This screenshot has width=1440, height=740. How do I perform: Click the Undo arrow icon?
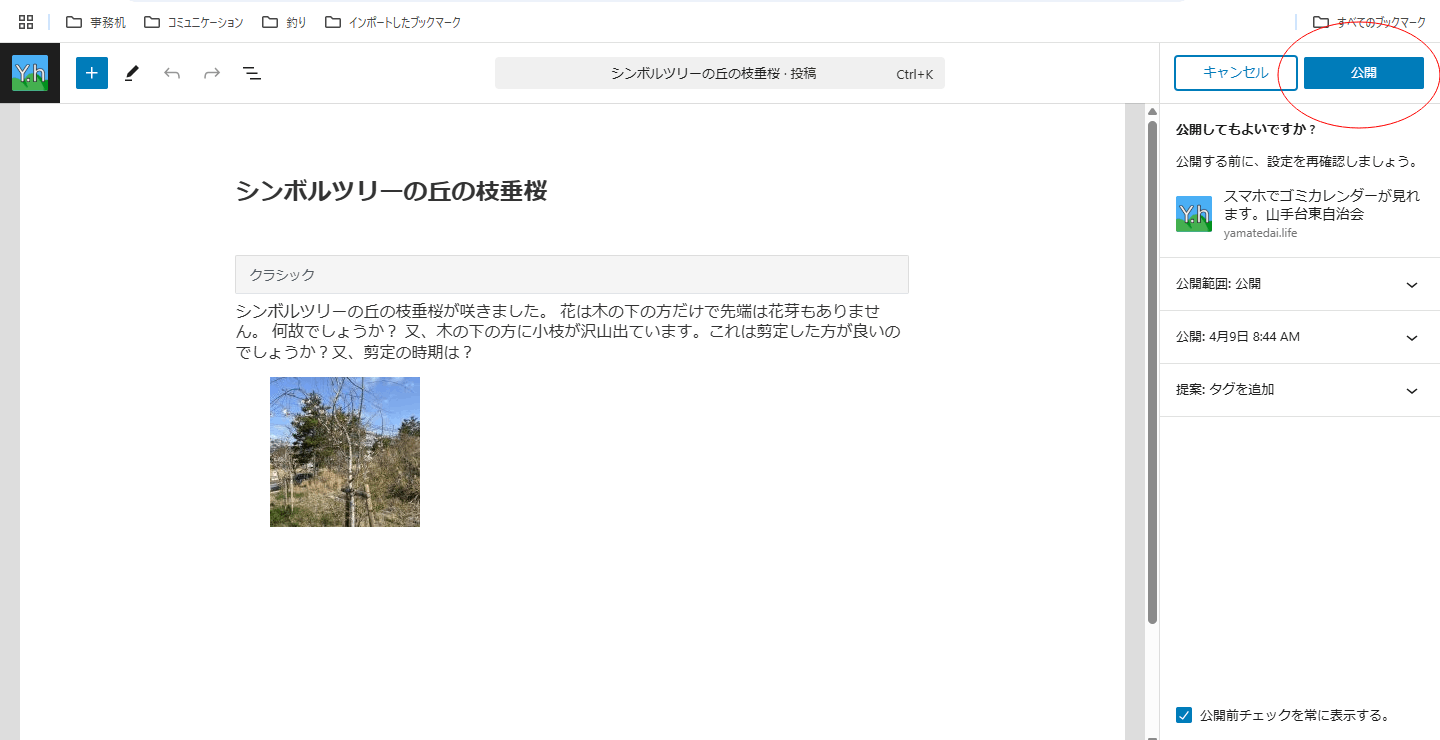(172, 73)
